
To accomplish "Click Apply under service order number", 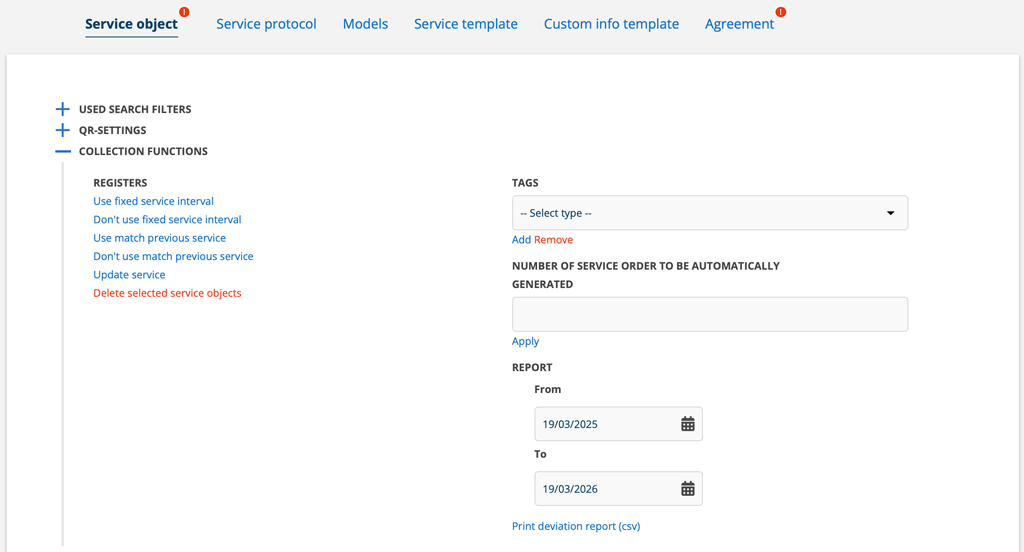I will [x=525, y=341].
